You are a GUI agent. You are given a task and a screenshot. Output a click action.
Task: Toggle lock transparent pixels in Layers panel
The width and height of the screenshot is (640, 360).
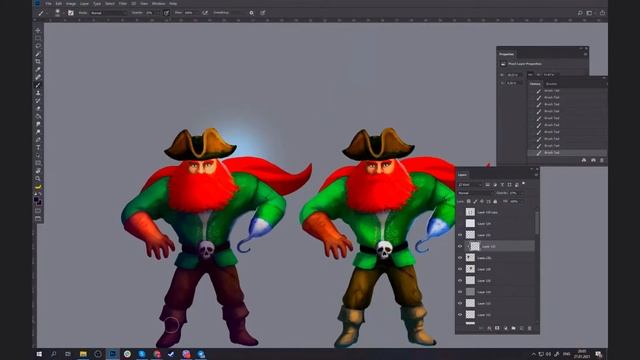point(469,201)
